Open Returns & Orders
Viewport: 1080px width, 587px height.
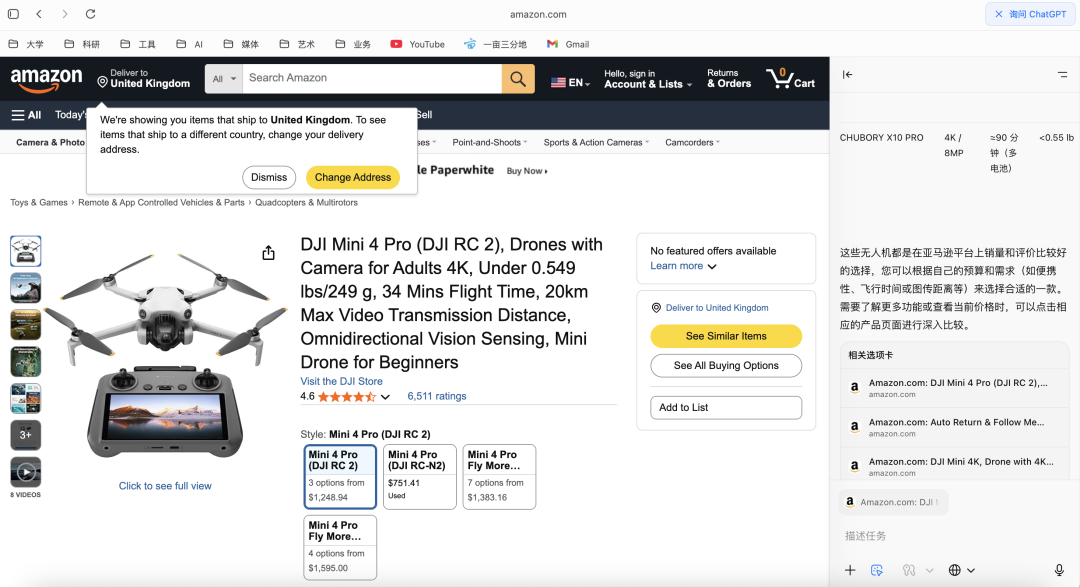coord(729,79)
